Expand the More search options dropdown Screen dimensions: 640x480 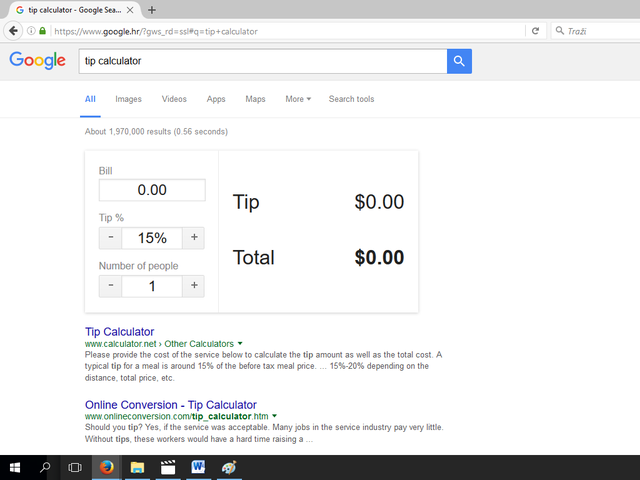pos(298,99)
